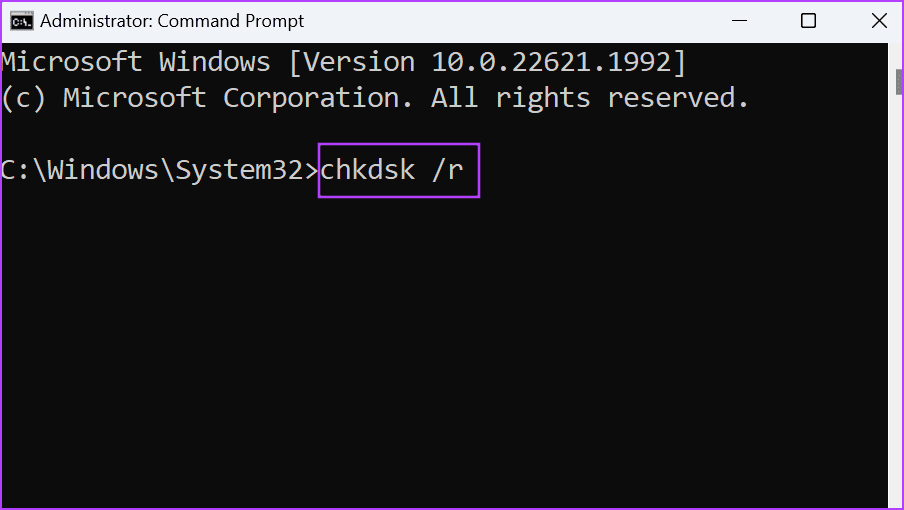Click the word "Windows" in the prompt path
This screenshot has width=904, height=510.
[103, 170]
